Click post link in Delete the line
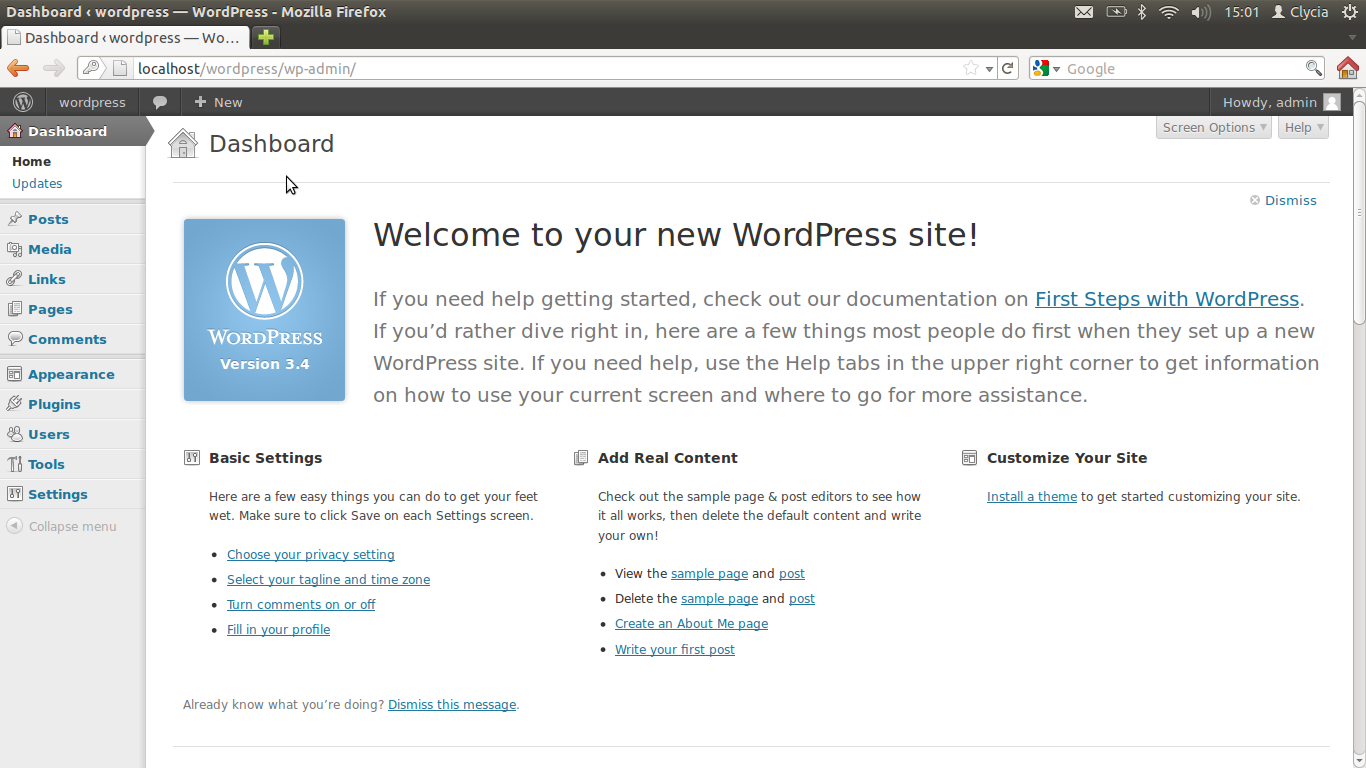This screenshot has height=768, width=1366. (x=802, y=598)
